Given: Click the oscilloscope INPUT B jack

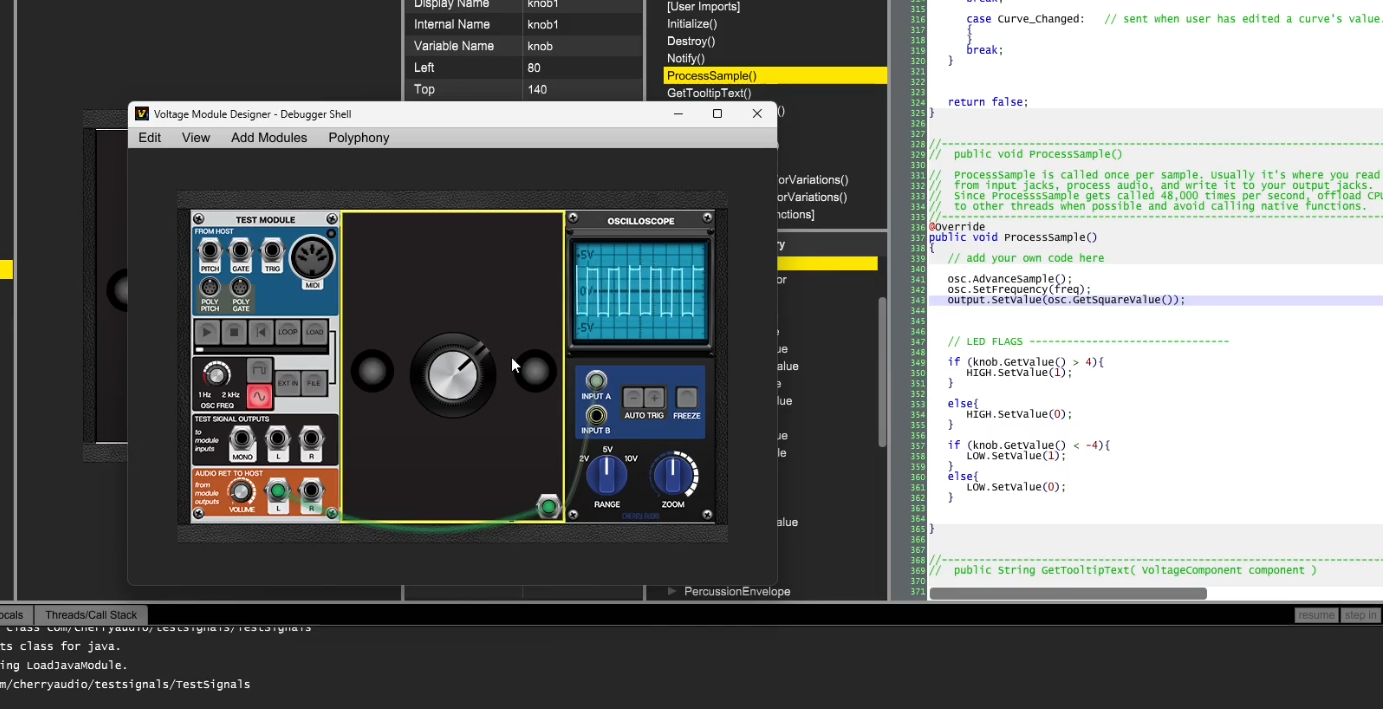Looking at the screenshot, I should coord(597,415).
